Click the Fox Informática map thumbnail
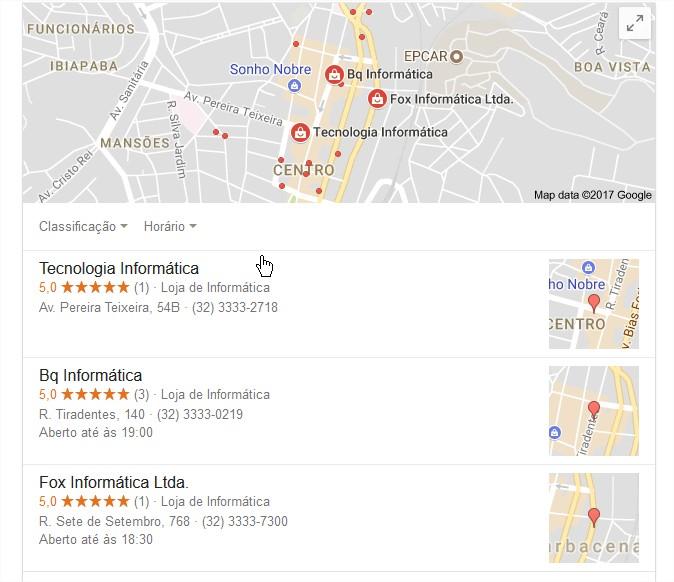Screen dimensions: 674x582 (x=594, y=518)
